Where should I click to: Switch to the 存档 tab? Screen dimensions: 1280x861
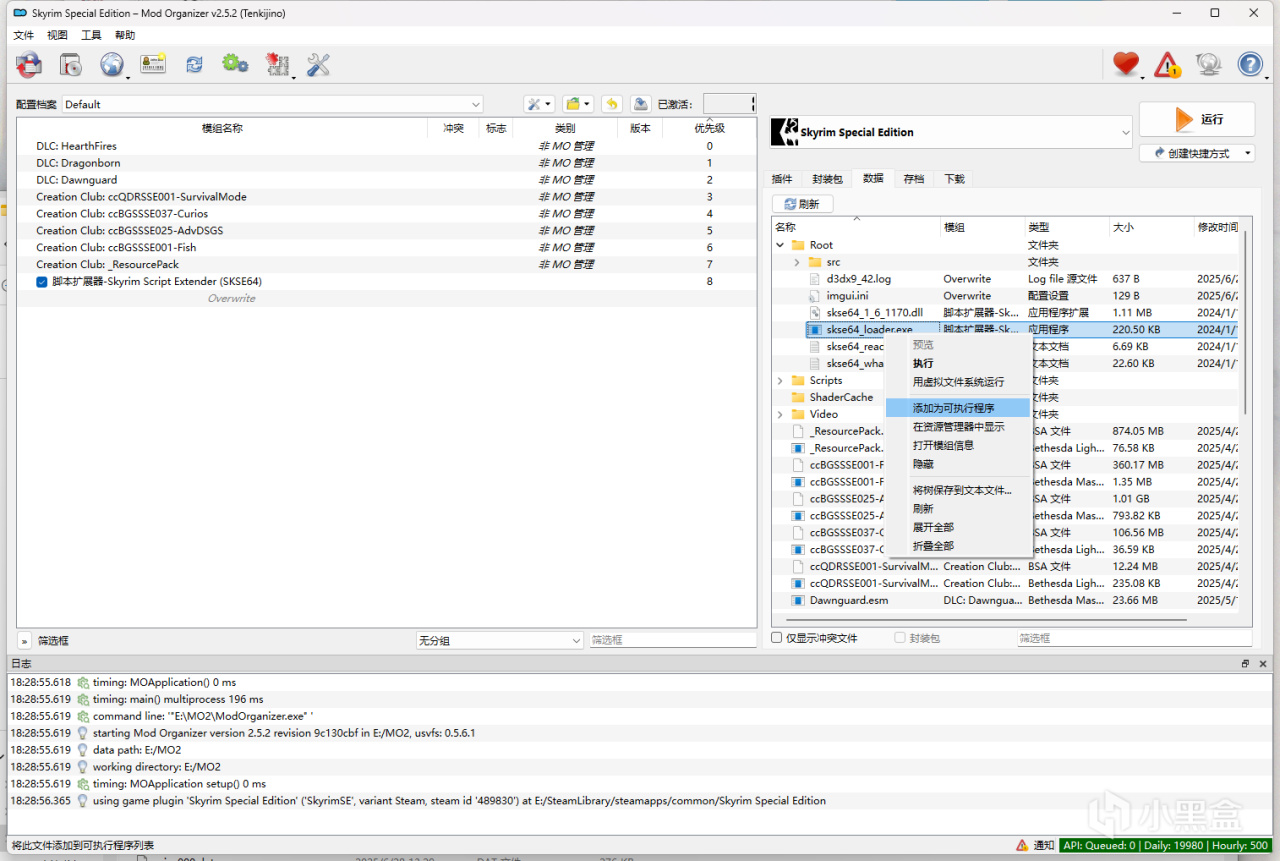(x=914, y=179)
